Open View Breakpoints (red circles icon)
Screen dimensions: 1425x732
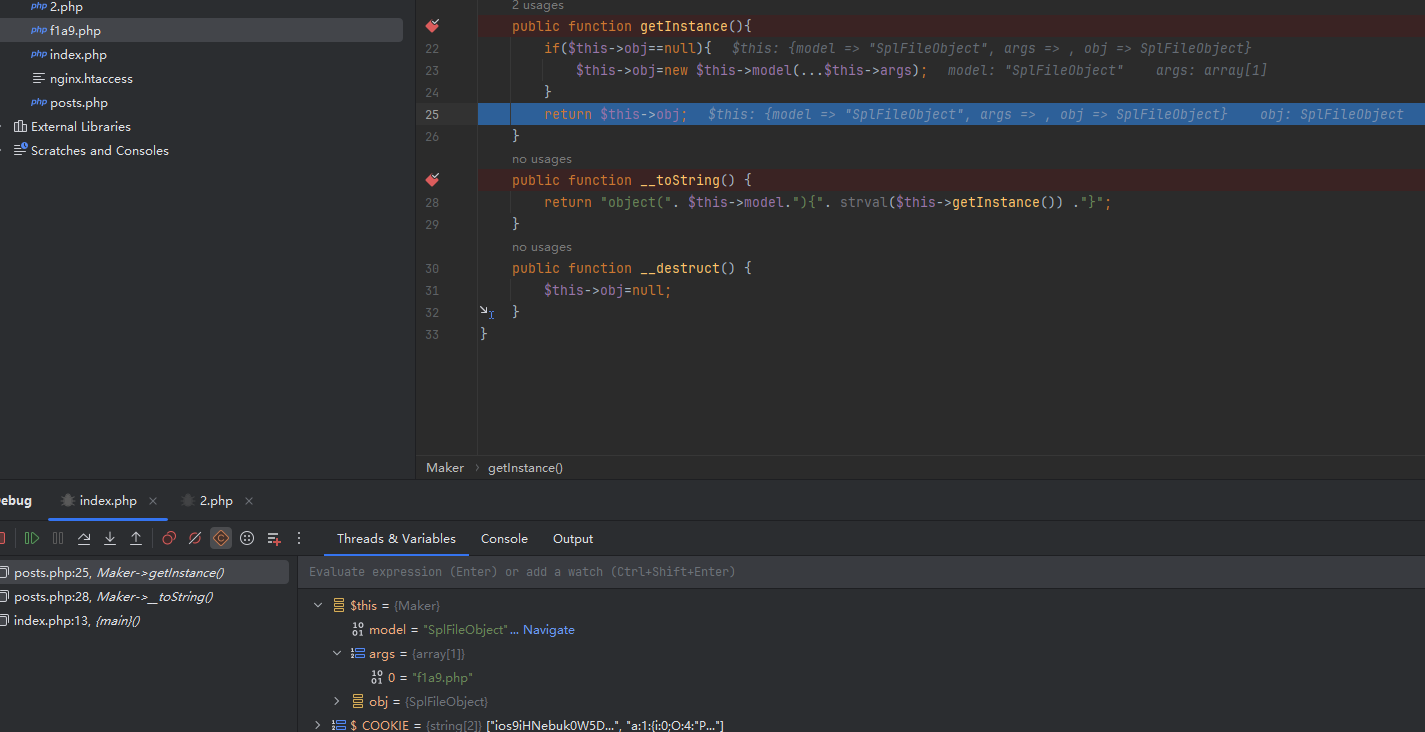click(169, 538)
